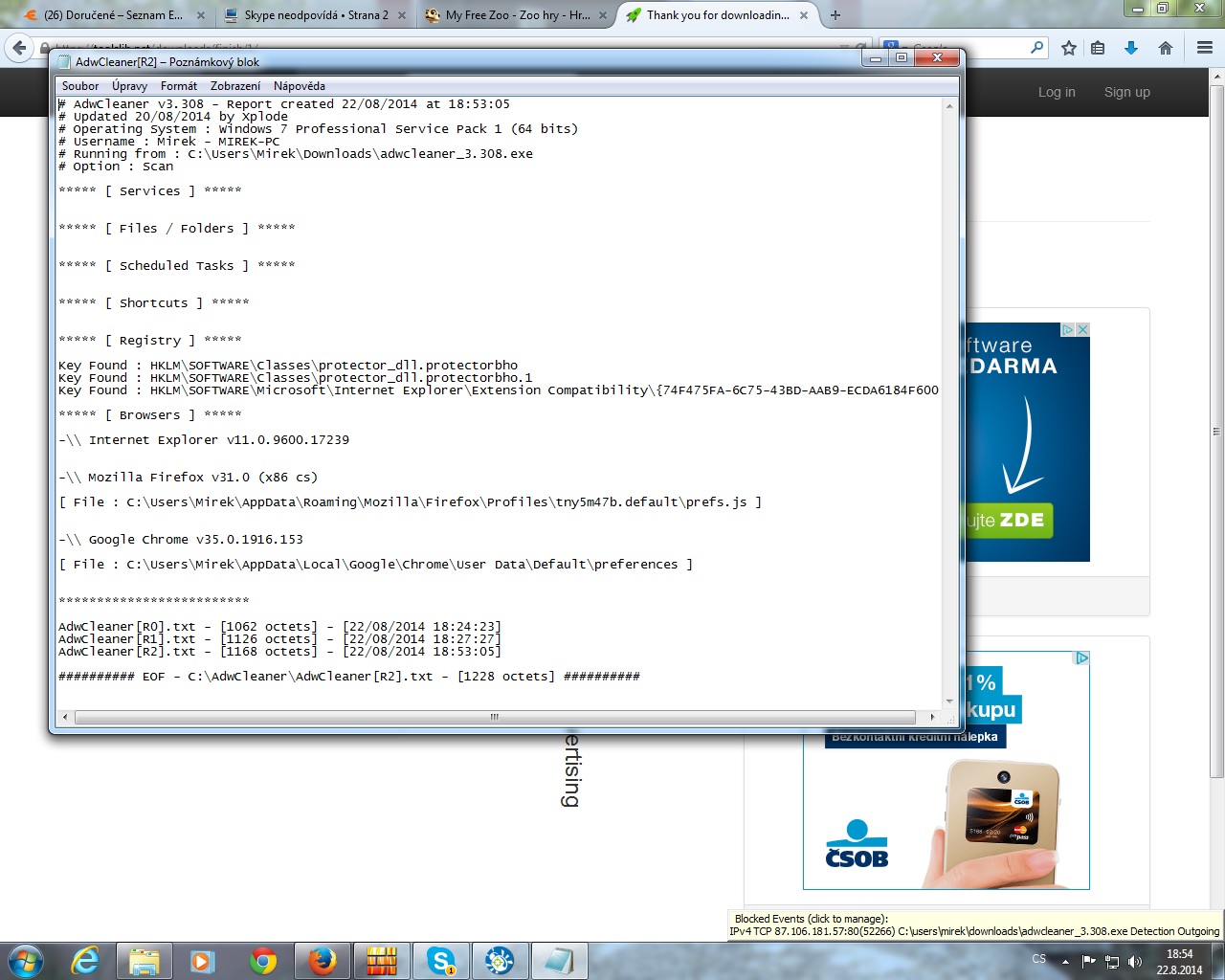This screenshot has width=1225, height=980.
Task: Click the '[ Registry ]' section heading
Action: tap(150, 341)
